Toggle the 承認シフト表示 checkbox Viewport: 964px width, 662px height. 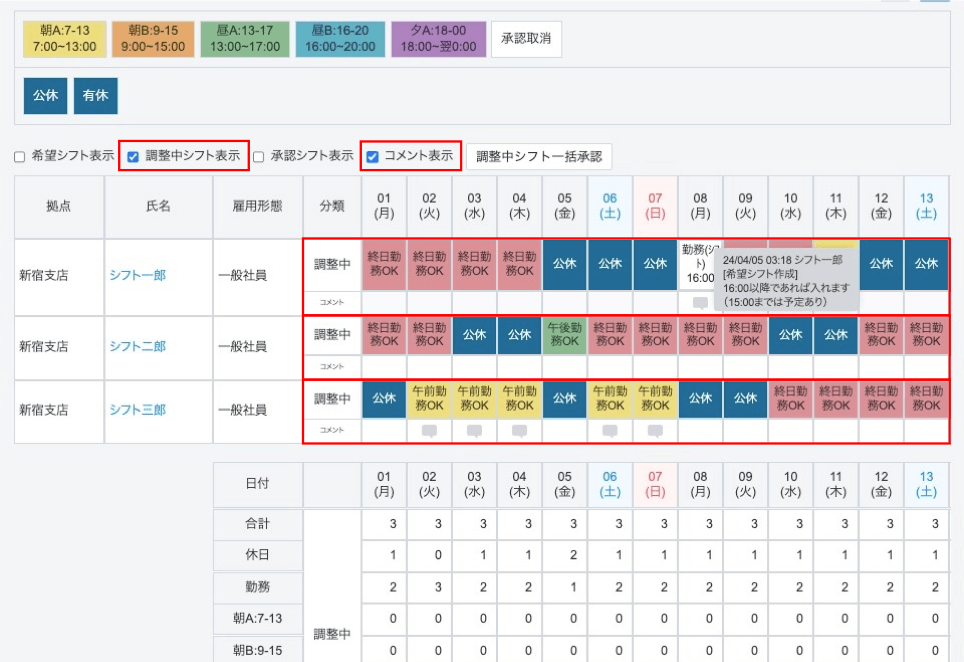pyautogui.click(x=258, y=157)
